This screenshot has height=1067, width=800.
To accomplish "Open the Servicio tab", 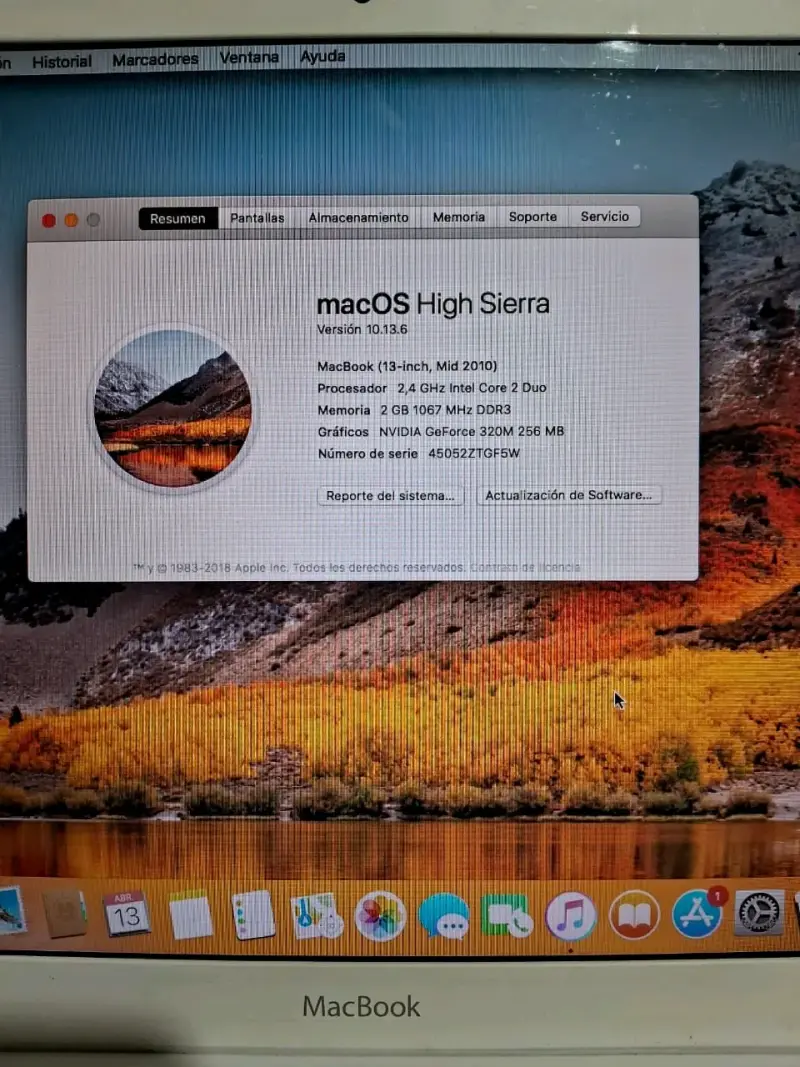I will 604,216.
